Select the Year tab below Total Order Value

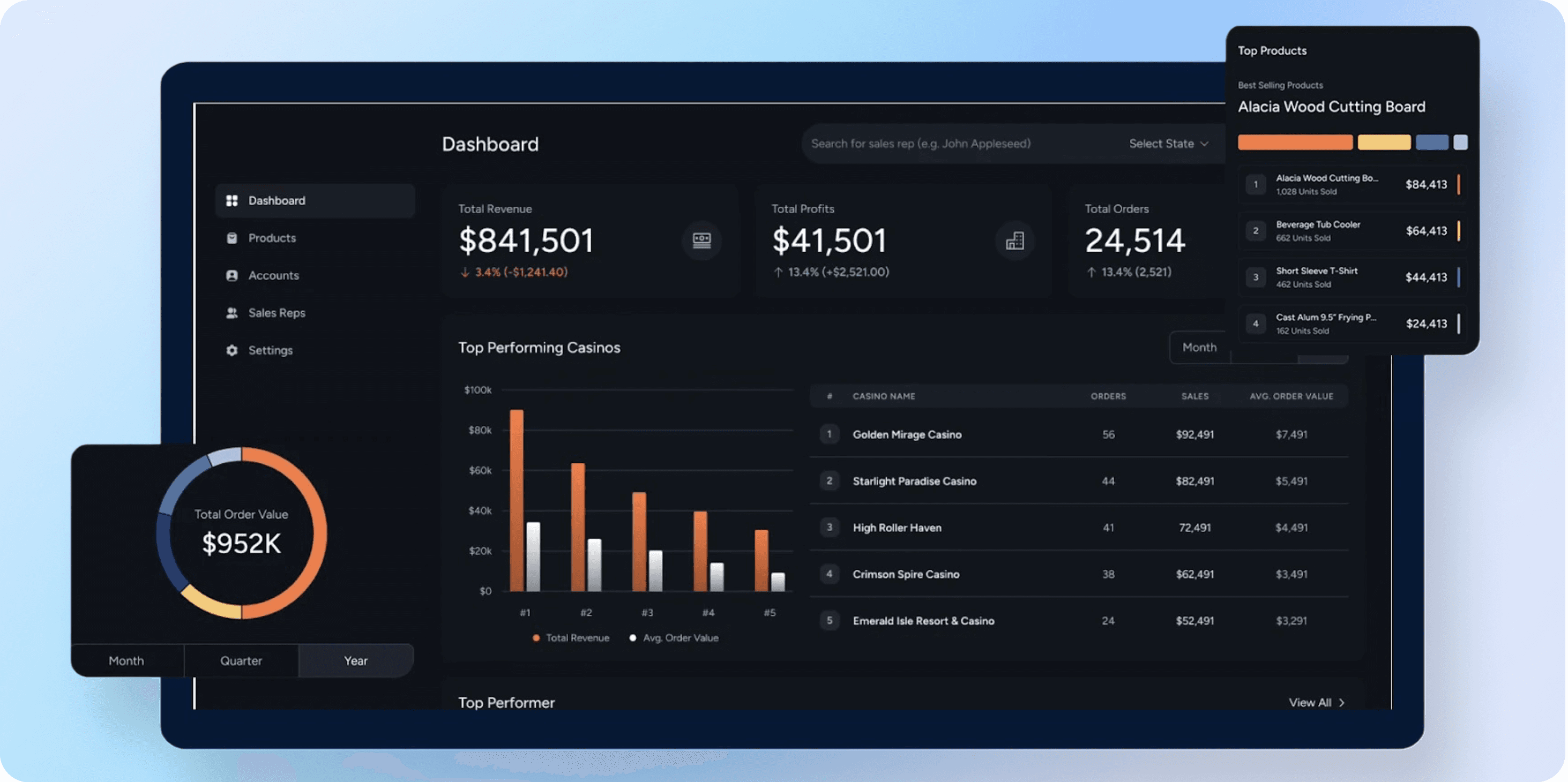coord(355,660)
